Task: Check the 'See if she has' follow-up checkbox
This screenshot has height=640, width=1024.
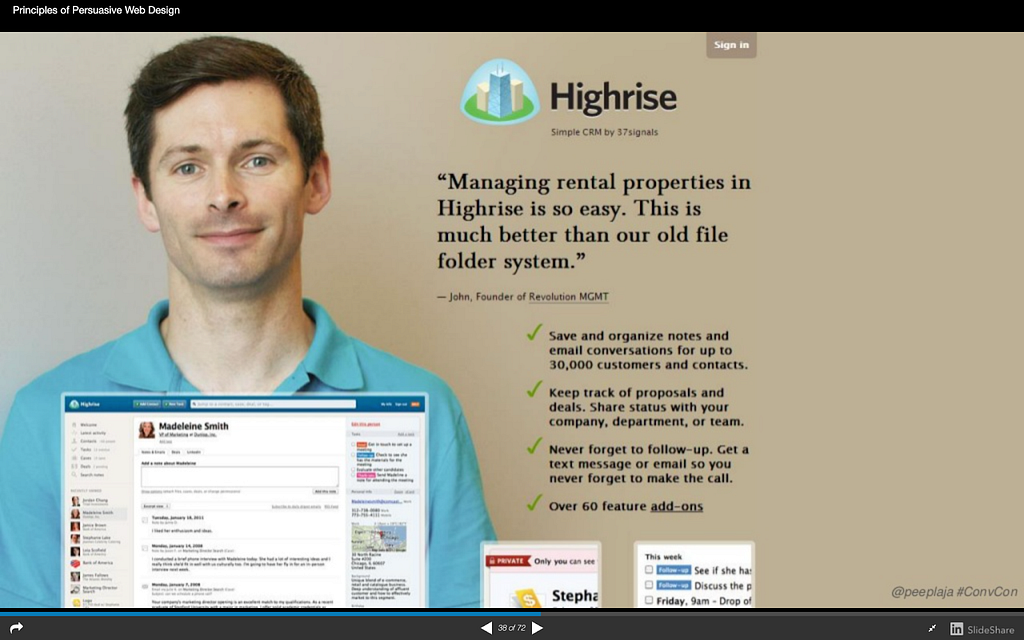Action: [649, 569]
